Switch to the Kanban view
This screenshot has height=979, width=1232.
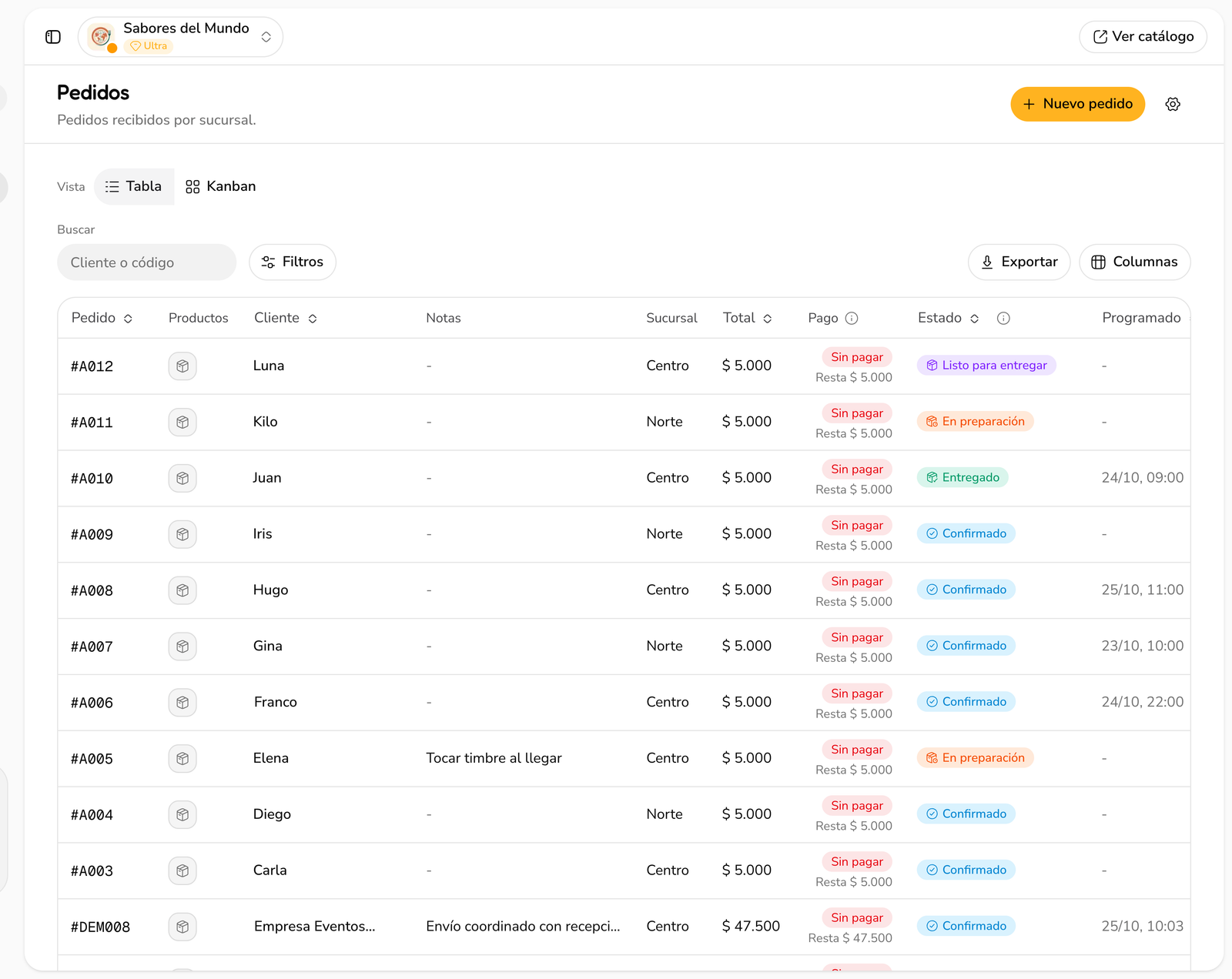pos(220,187)
